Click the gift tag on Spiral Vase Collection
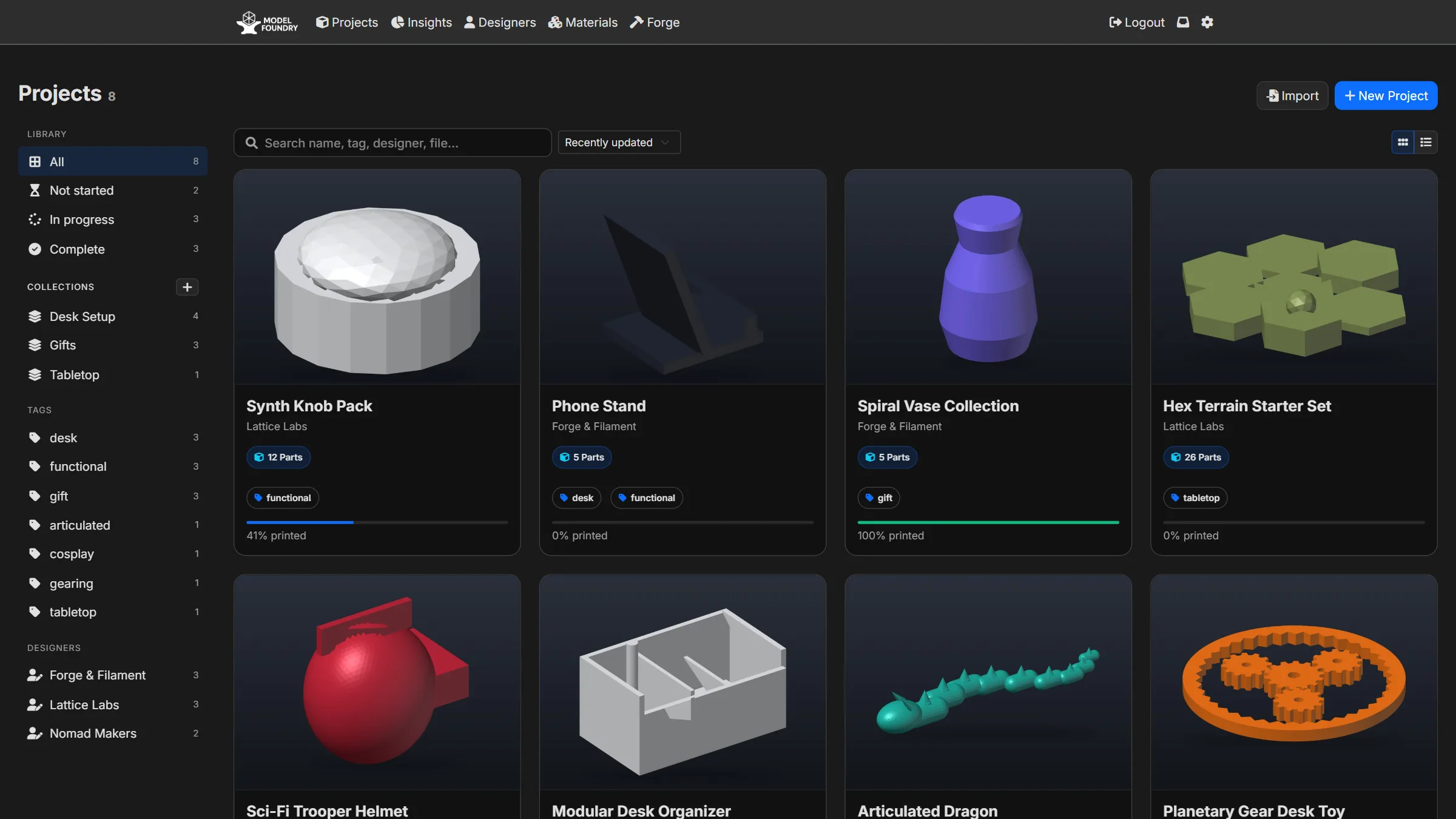The height and width of the screenshot is (819, 1456). pyautogui.click(x=878, y=498)
